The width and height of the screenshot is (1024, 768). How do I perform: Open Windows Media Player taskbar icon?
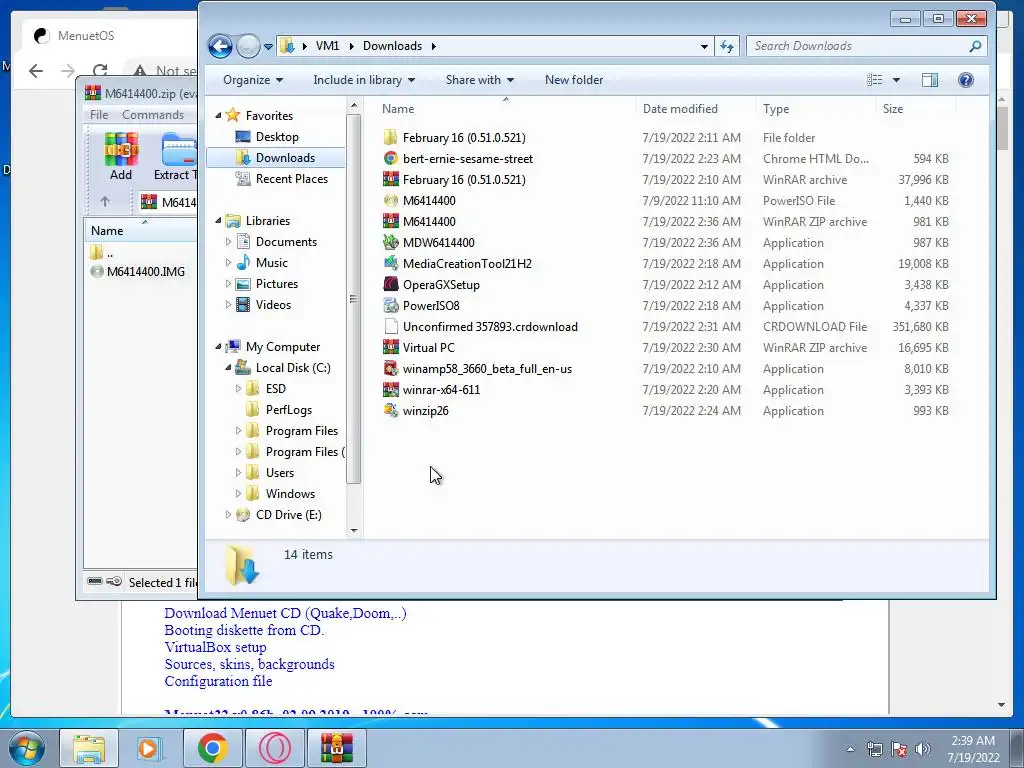150,748
